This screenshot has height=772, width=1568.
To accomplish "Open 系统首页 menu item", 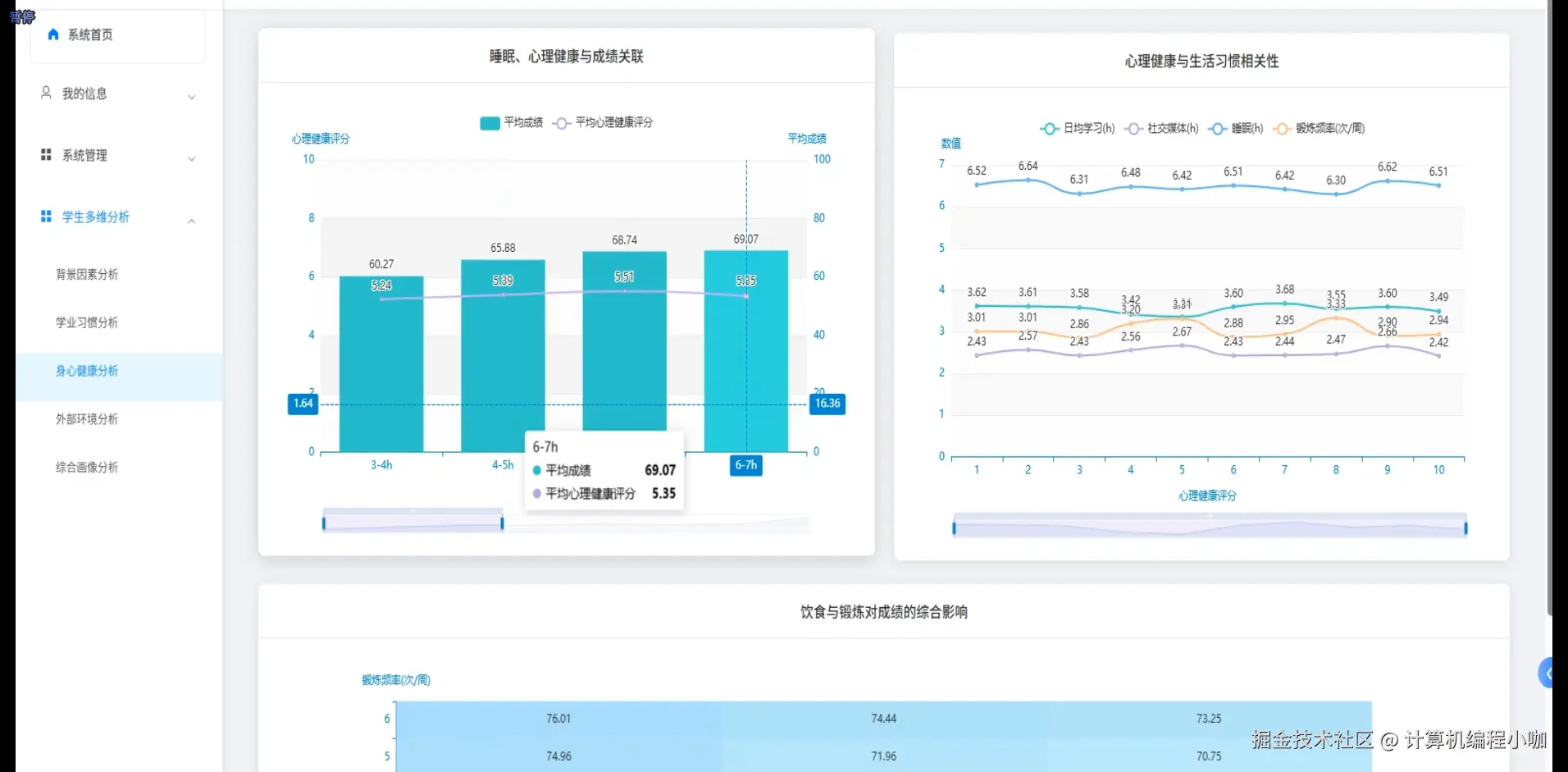I will [118, 35].
